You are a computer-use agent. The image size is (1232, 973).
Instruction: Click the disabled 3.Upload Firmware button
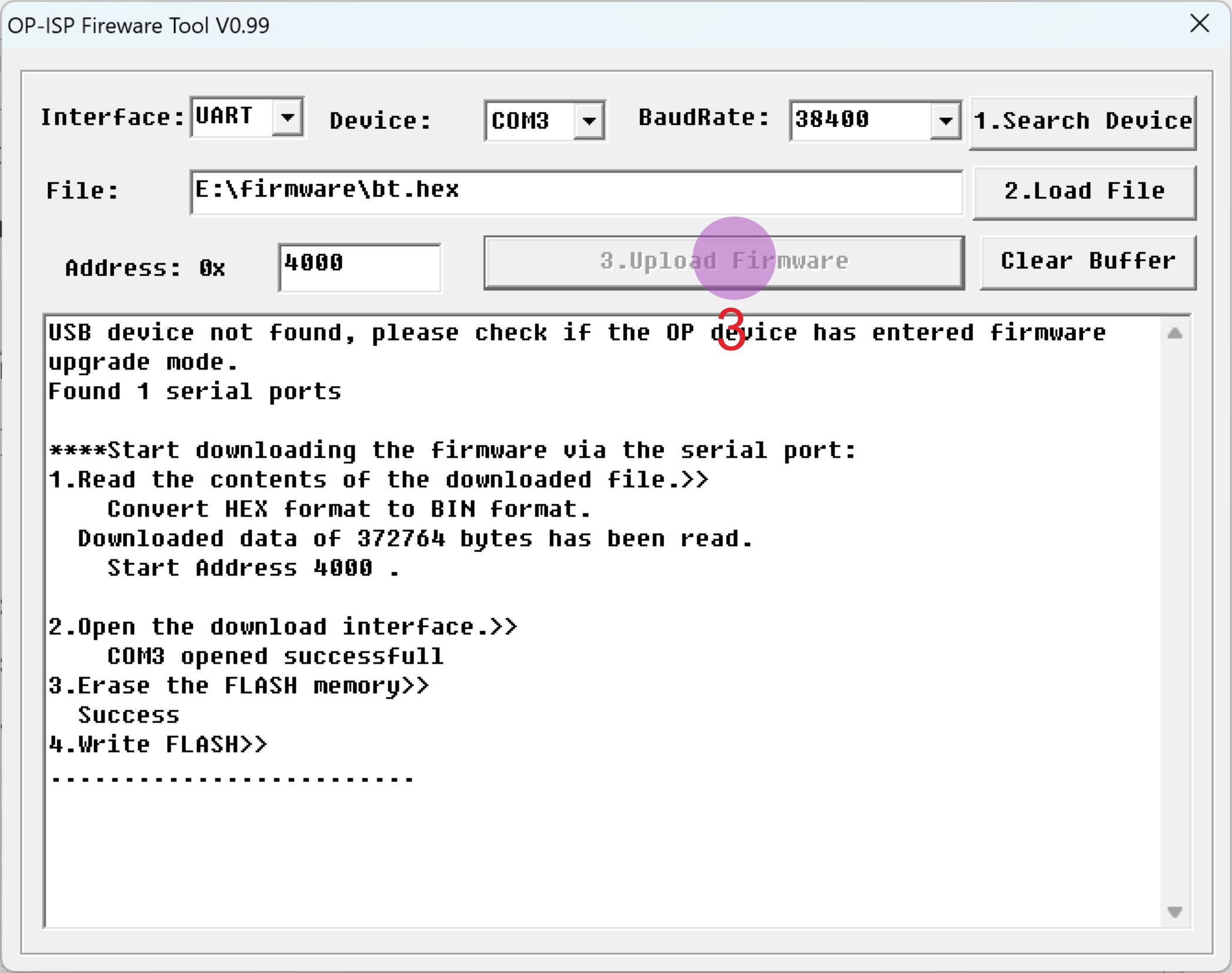pyautogui.click(x=722, y=263)
